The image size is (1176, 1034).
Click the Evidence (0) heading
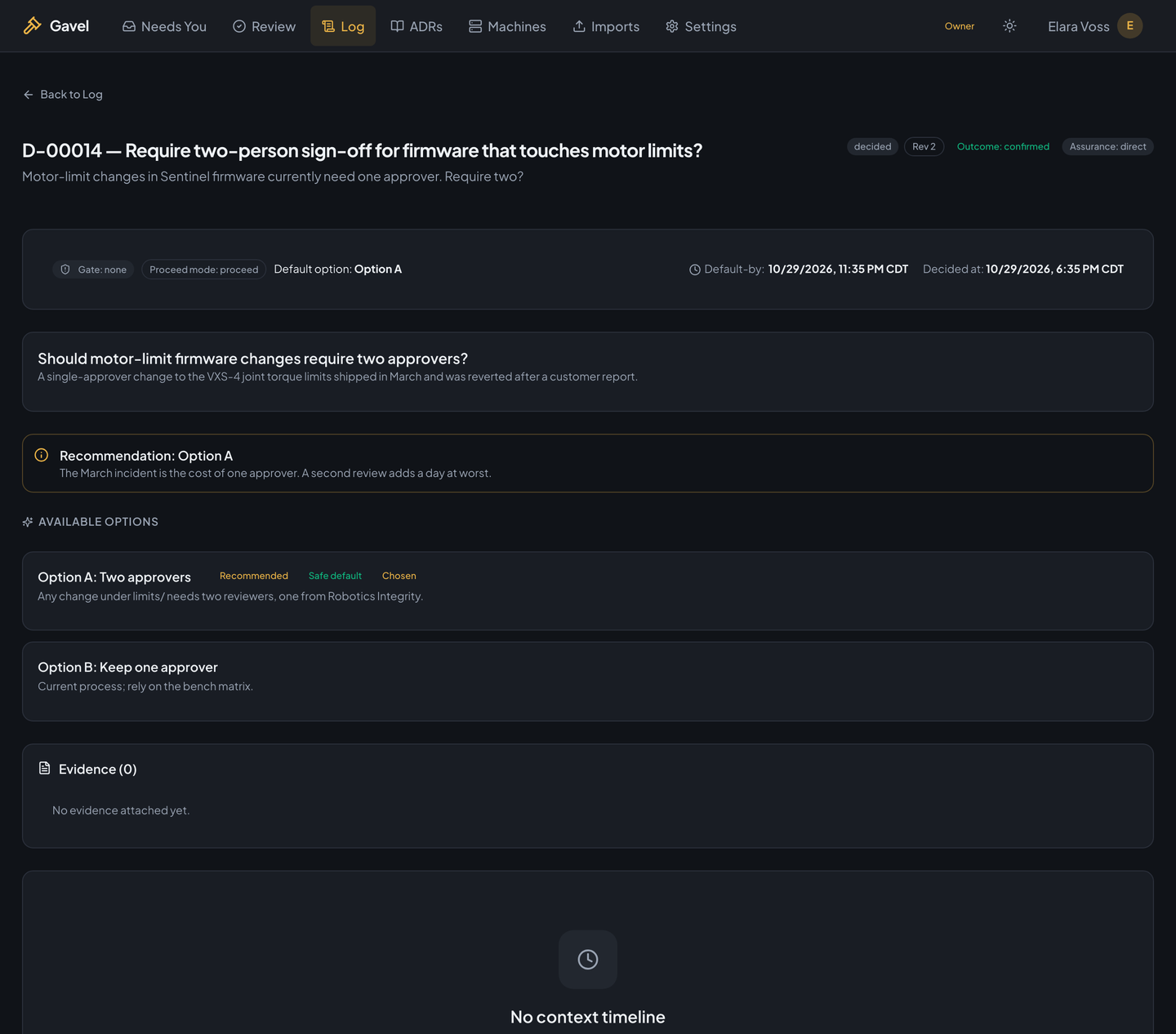[98, 769]
